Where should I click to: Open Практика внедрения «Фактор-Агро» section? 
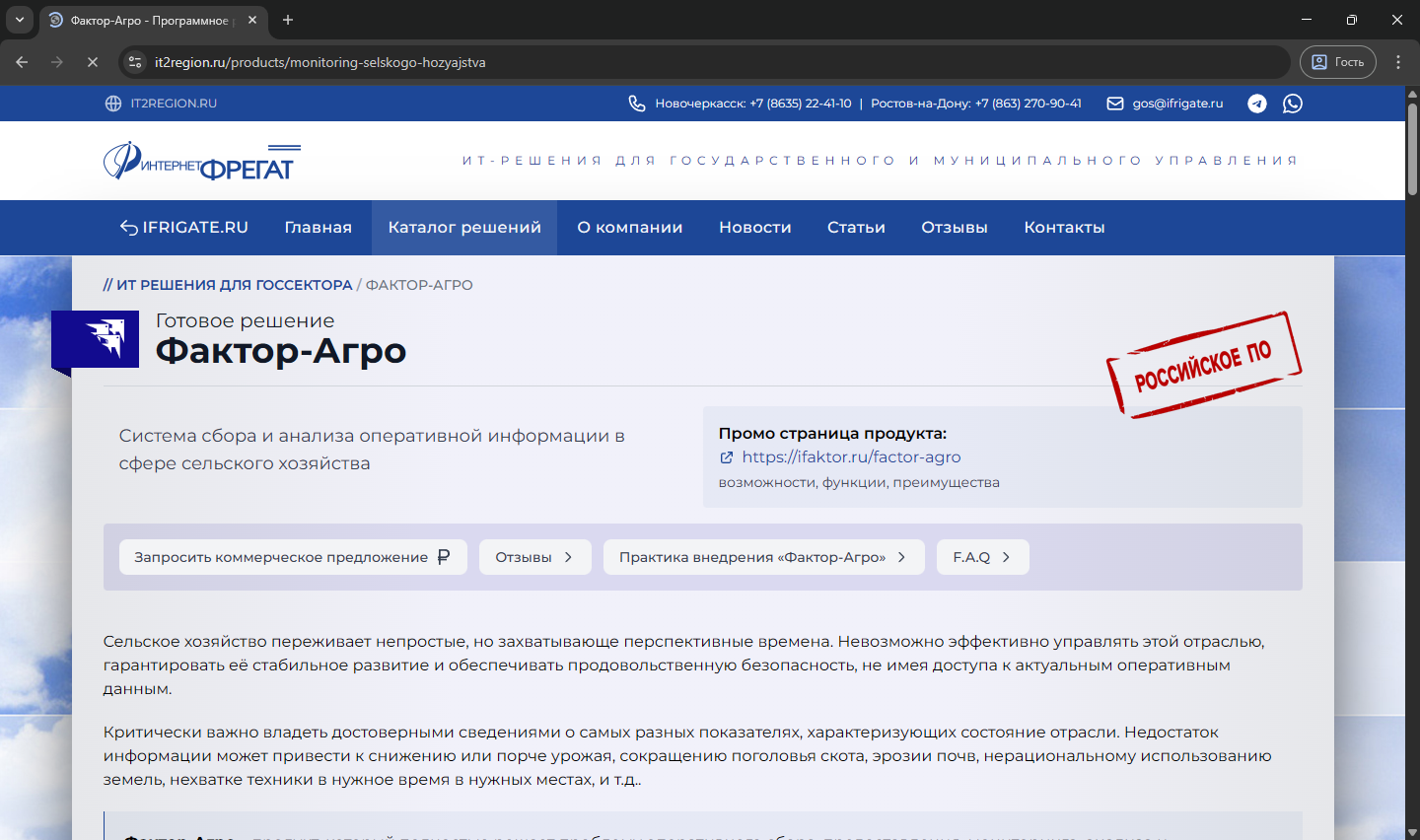point(763,557)
